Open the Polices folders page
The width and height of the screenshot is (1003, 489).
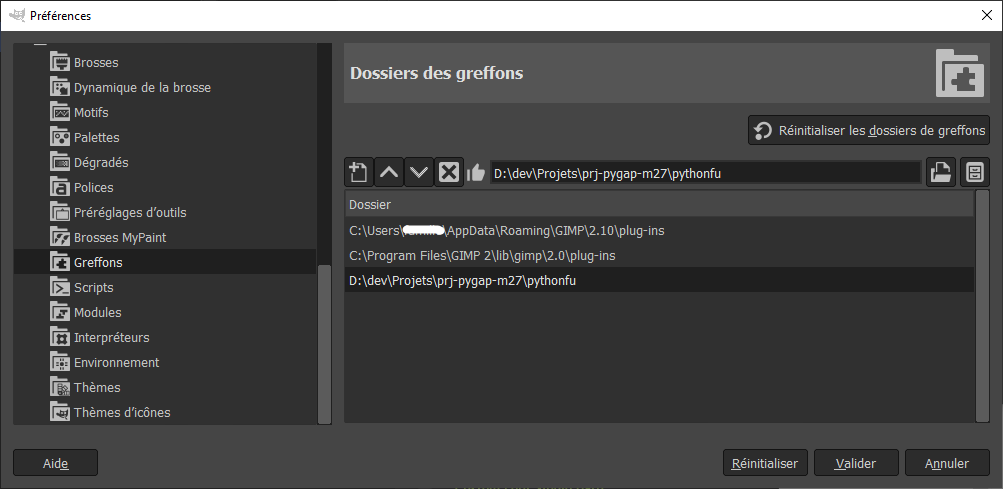[164, 188]
